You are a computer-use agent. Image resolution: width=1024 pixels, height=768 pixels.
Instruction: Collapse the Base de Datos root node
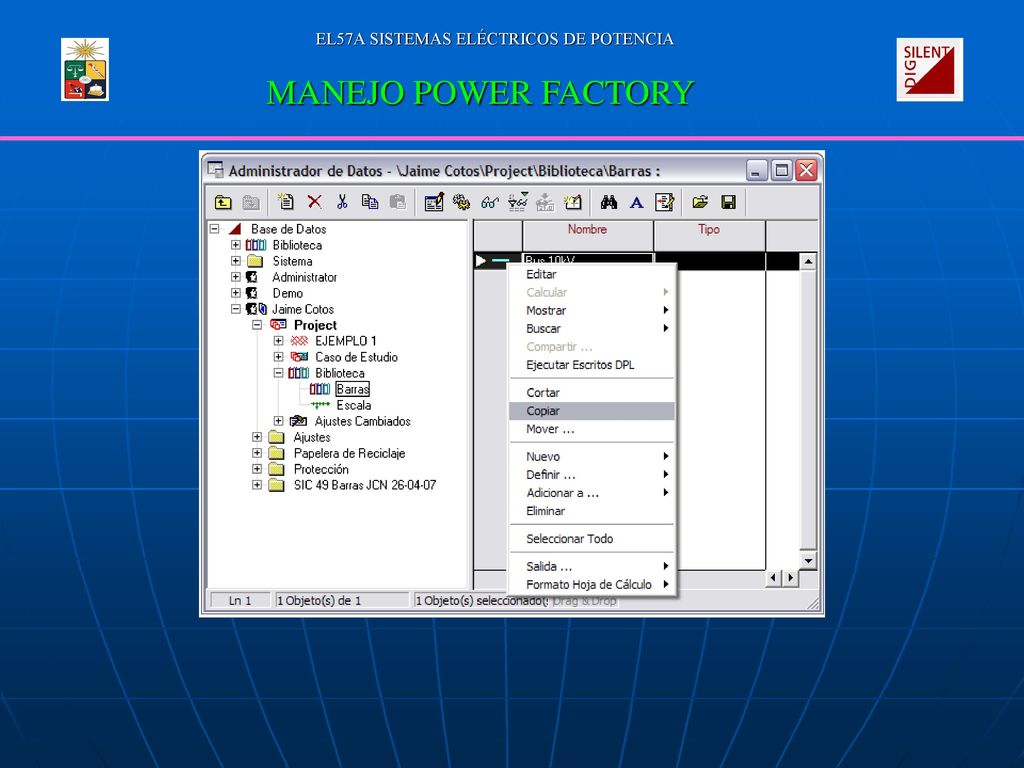pyautogui.click(x=214, y=229)
